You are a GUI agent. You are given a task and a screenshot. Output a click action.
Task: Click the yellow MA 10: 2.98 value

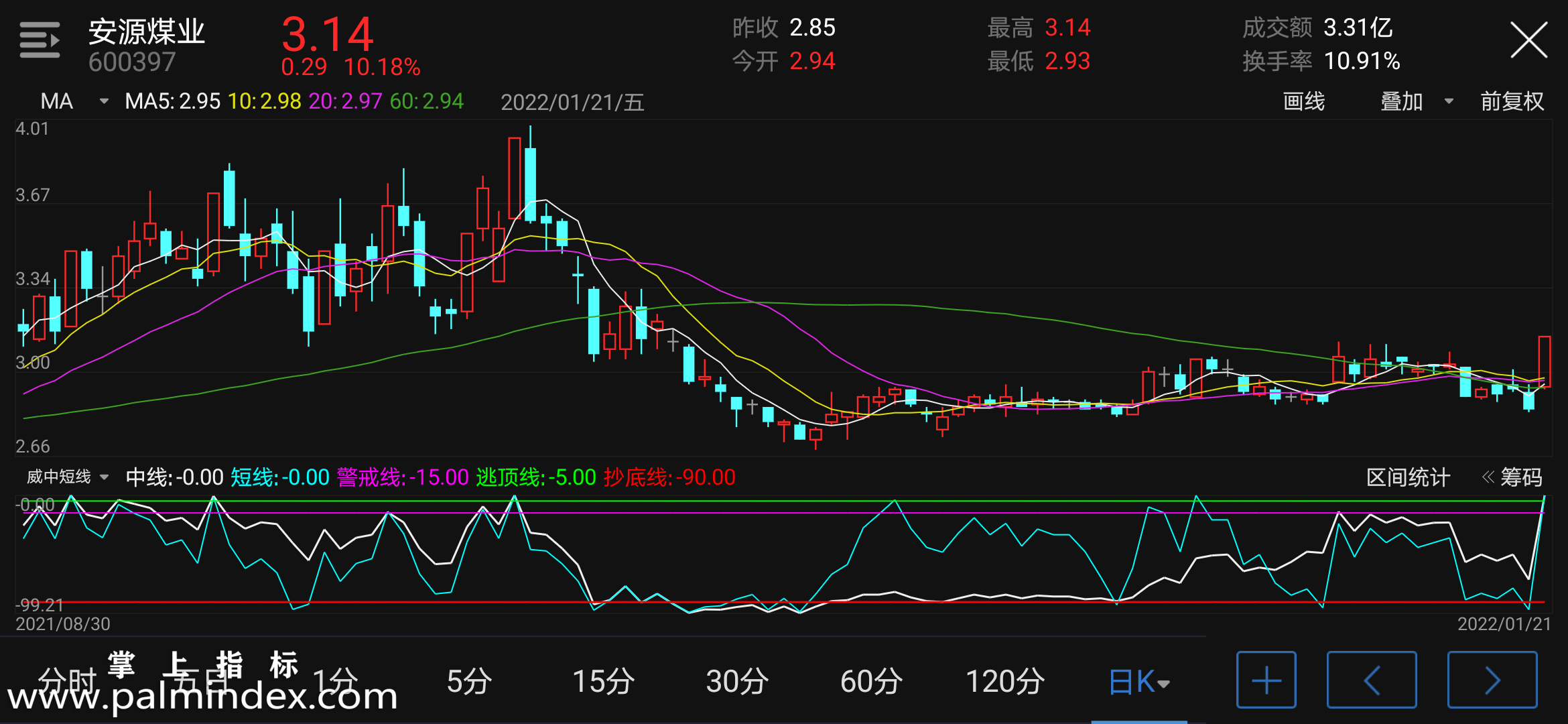[265, 101]
